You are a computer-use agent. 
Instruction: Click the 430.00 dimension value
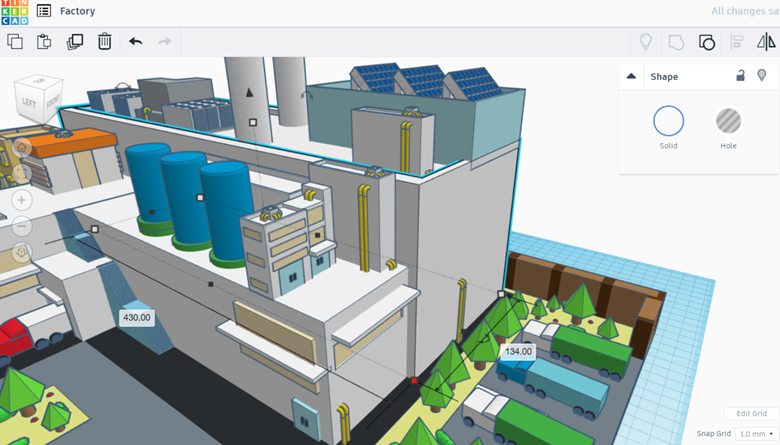point(137,317)
